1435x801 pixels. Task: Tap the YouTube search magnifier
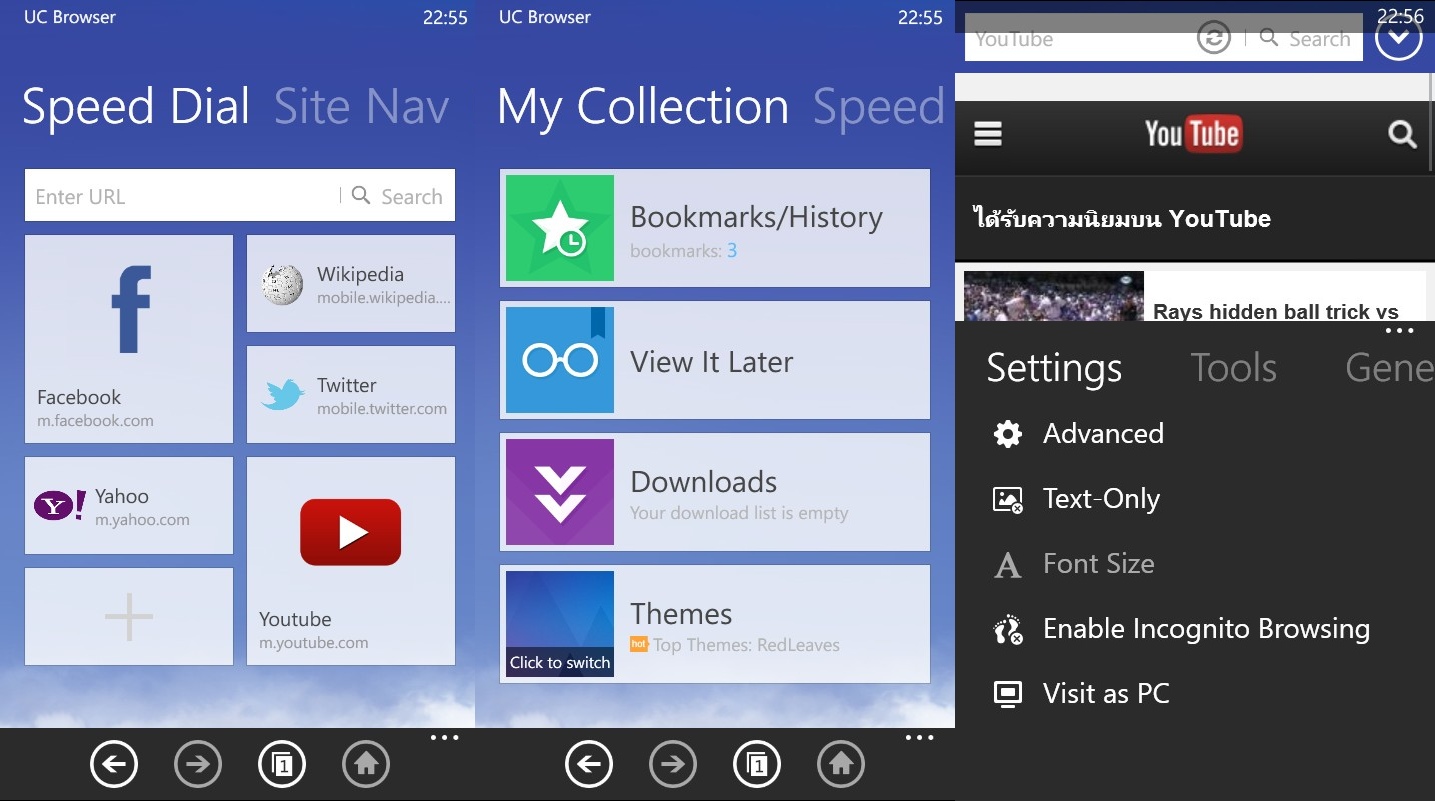(1402, 134)
